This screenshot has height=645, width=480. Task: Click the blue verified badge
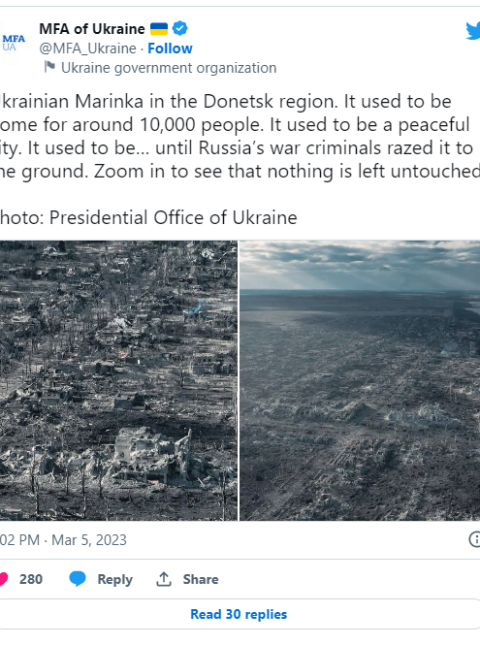click(x=180, y=29)
